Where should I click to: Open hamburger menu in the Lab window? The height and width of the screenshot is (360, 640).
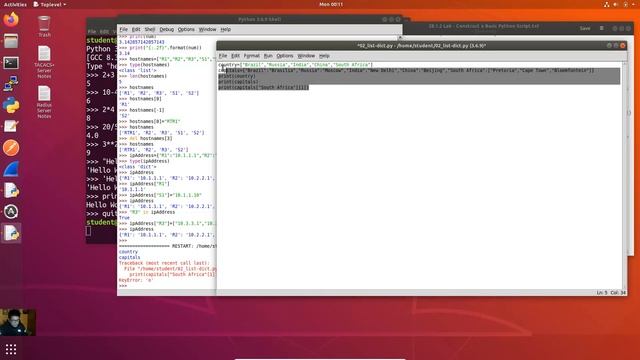[602, 28]
